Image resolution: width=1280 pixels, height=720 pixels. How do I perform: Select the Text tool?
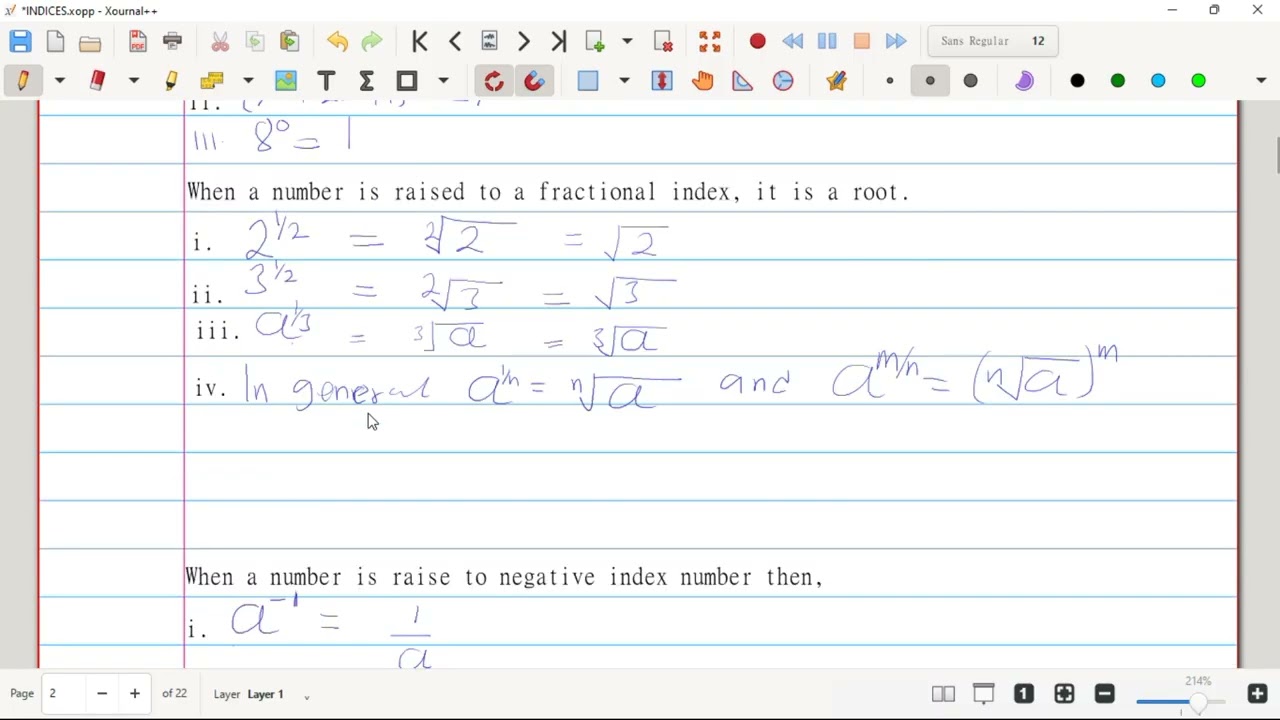click(x=326, y=81)
